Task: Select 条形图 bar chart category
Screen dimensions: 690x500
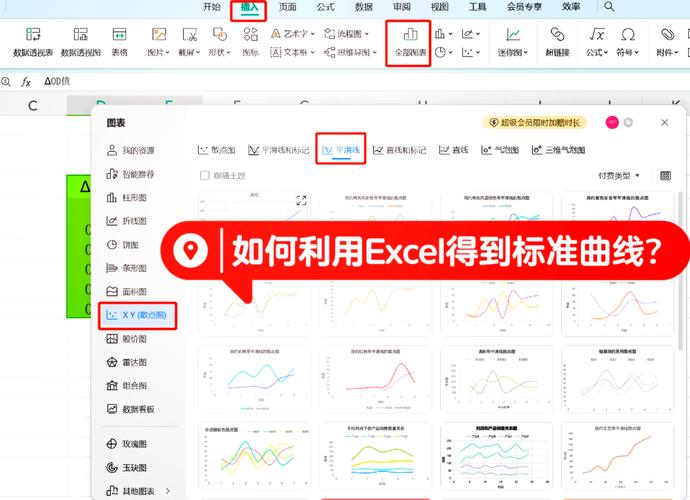Action: 127,268
